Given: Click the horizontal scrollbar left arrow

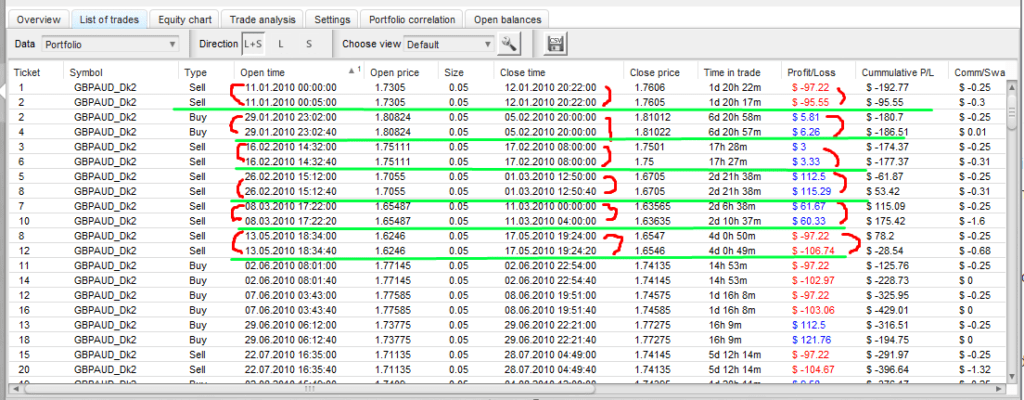Looking at the screenshot, I should 16,388.
